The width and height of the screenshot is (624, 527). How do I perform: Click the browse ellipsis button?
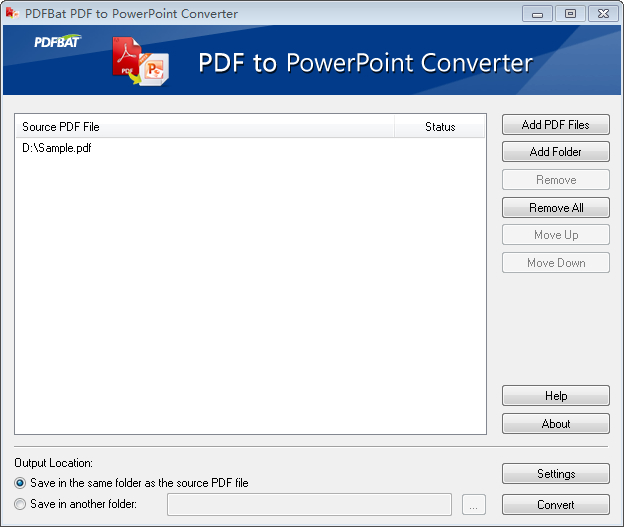(474, 504)
